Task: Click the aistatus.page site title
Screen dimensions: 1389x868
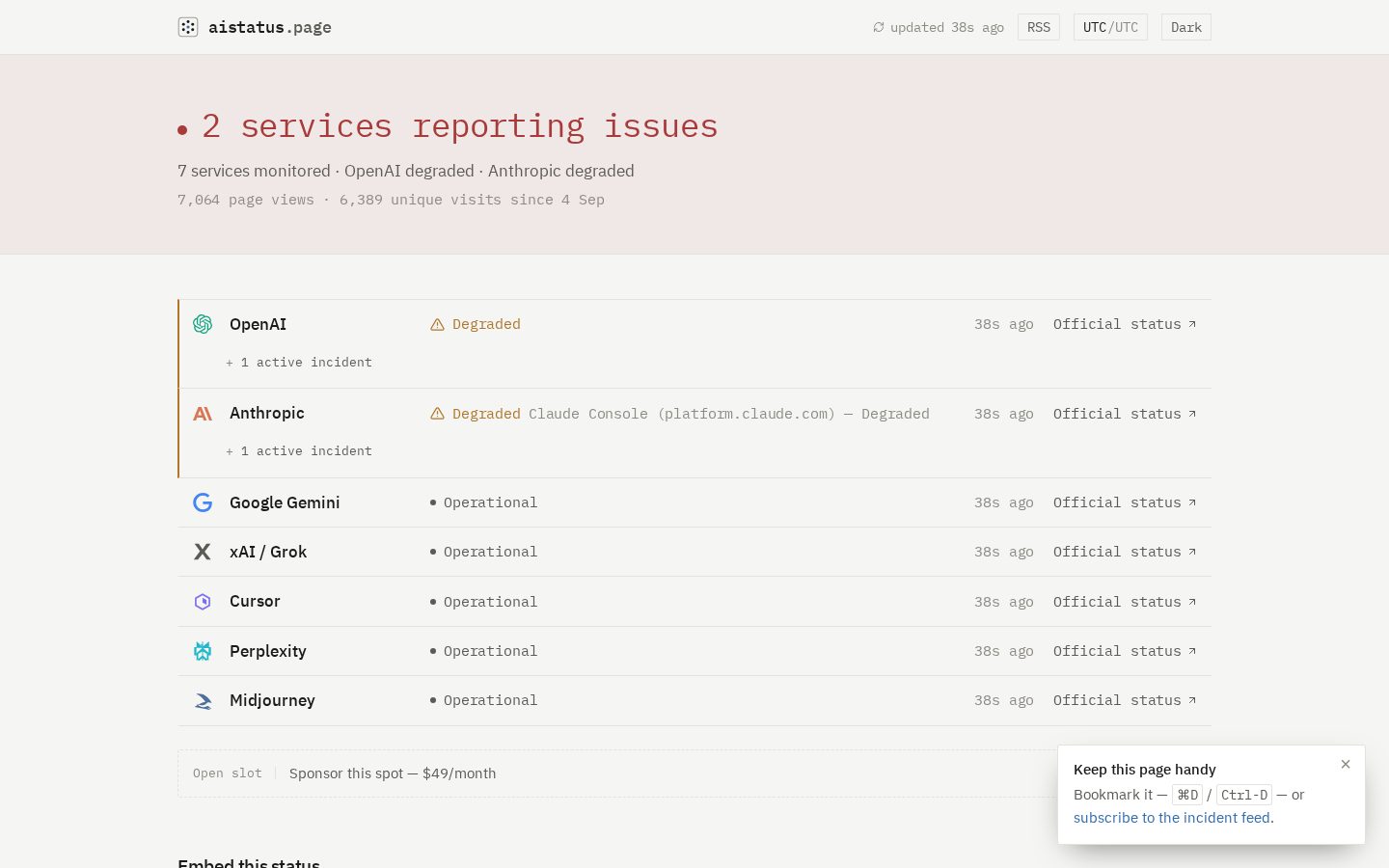Action: 270,27
